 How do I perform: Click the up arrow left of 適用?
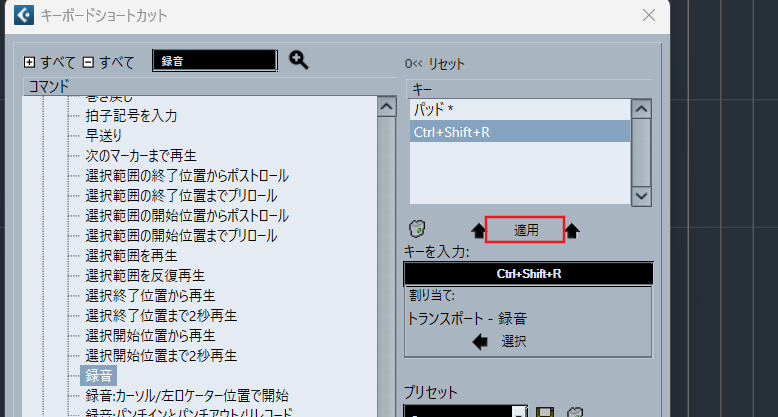(x=478, y=230)
